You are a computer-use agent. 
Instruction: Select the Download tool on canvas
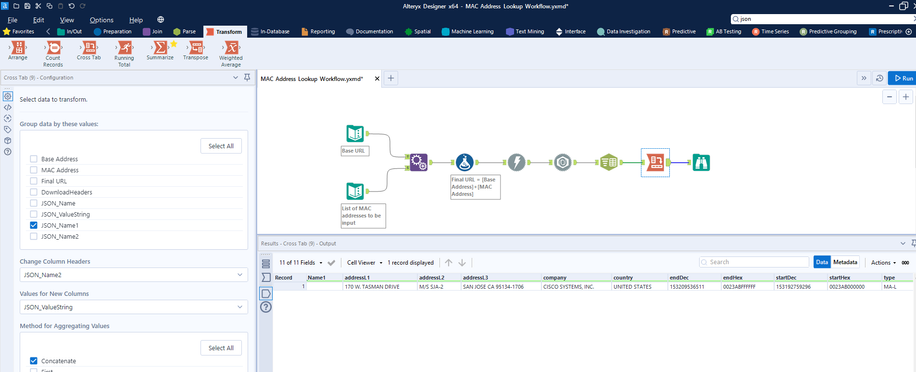coord(516,162)
